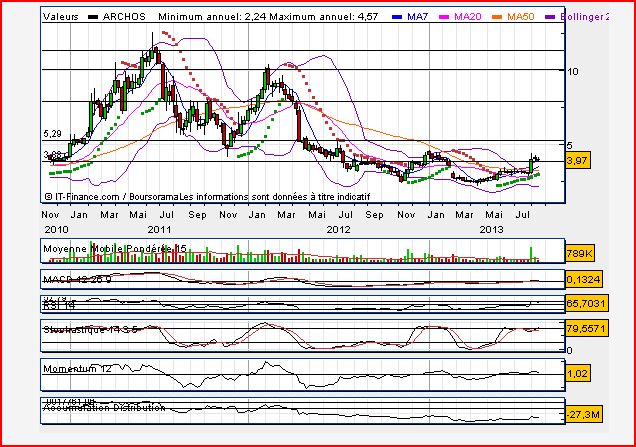This screenshot has width=636, height=447.
Task: Click the 'MACD 12 26 9' panel title
Action: coord(77,279)
